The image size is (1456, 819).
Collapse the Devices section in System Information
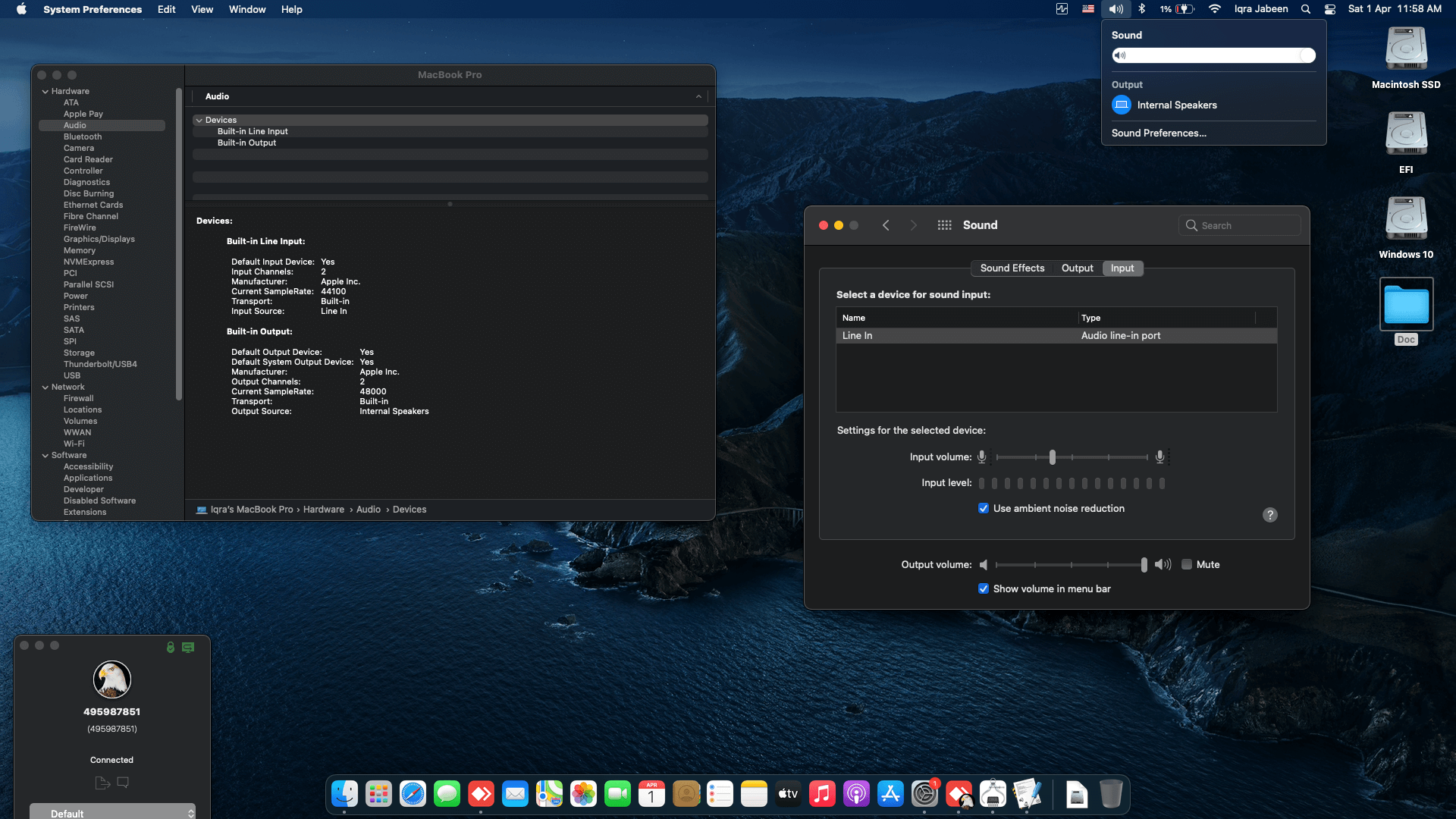coord(199,120)
